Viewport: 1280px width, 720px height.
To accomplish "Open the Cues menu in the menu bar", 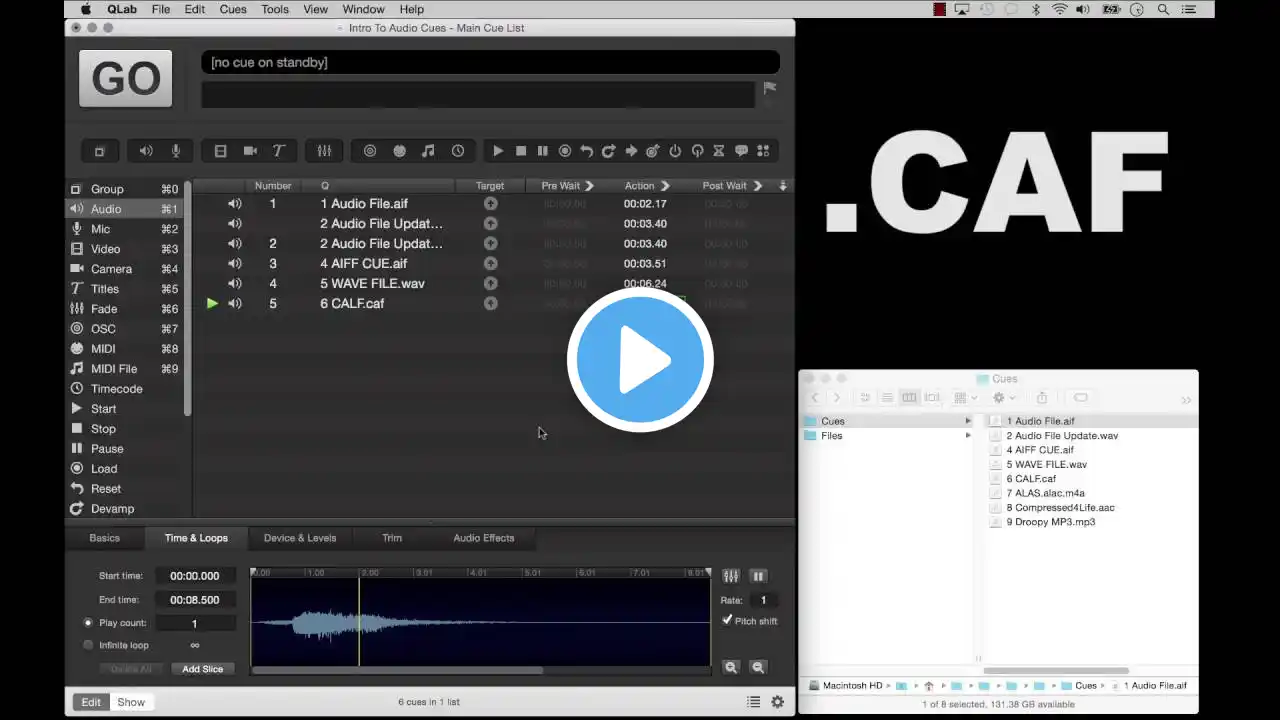I will (x=233, y=9).
